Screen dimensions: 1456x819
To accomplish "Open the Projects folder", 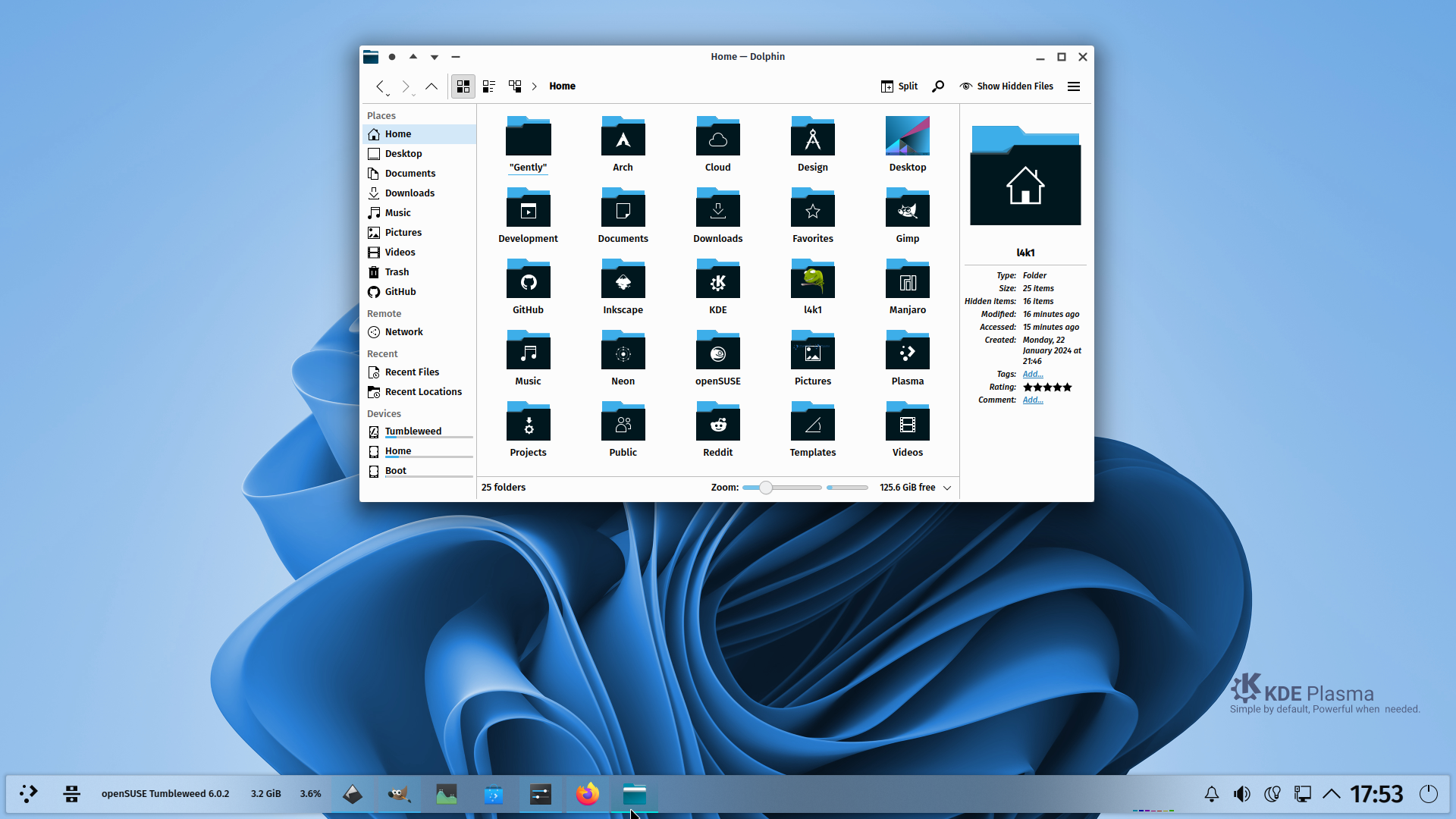I will coord(528,429).
